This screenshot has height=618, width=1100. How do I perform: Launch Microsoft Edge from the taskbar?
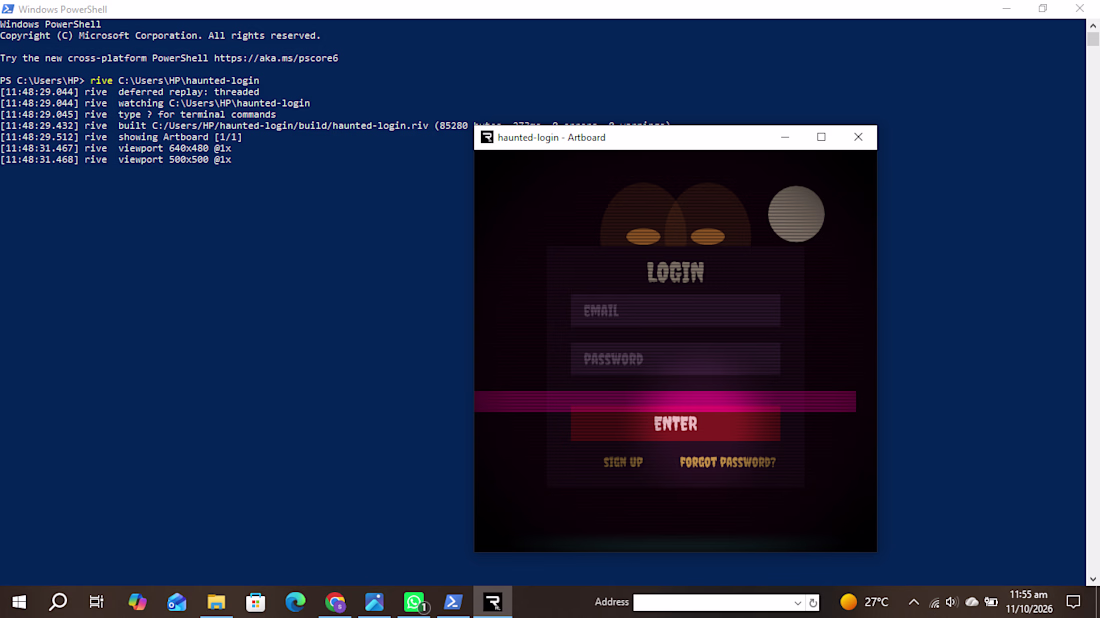(x=295, y=602)
